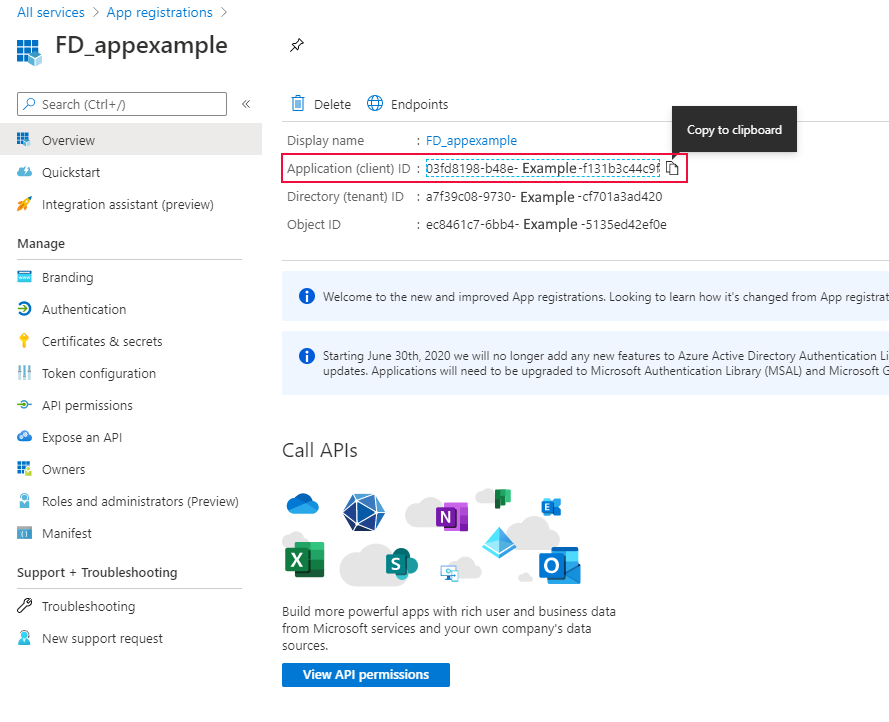The width and height of the screenshot is (889, 722).
Task: Click the View API permissions button
Action: 366,674
